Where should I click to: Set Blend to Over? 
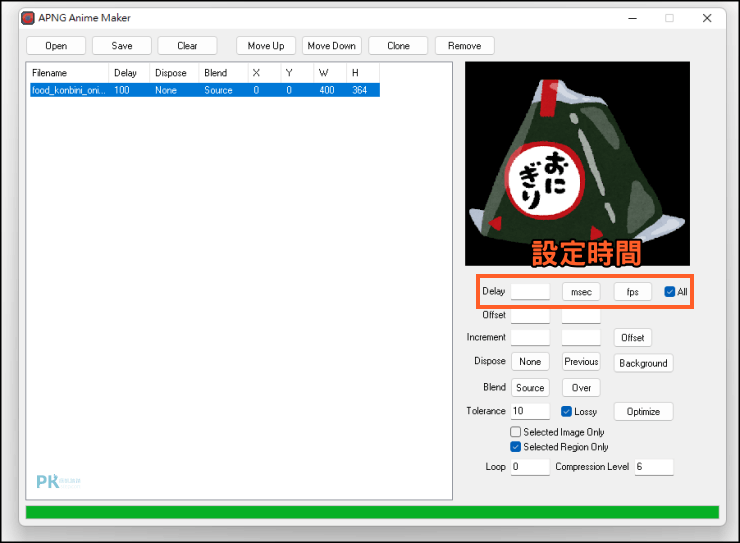581,388
